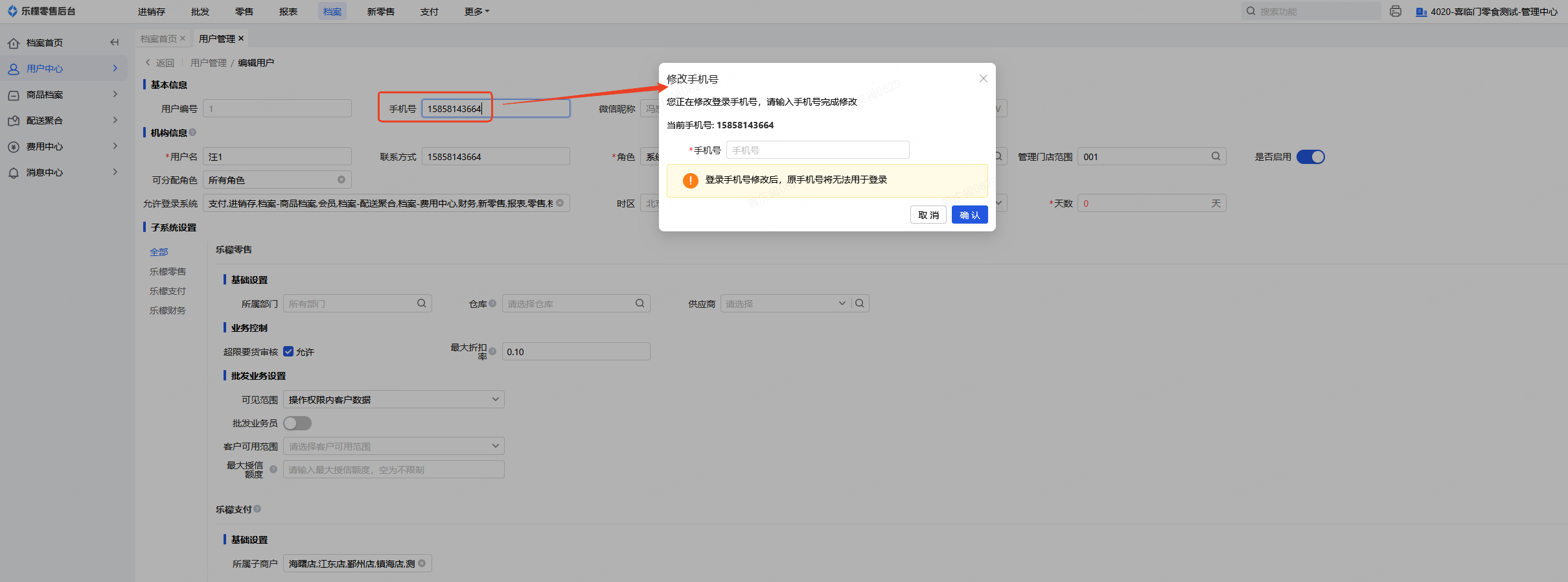This screenshot has height=582, width=1568.
Task: Click the 手机号 input in dialog
Action: tap(818, 150)
